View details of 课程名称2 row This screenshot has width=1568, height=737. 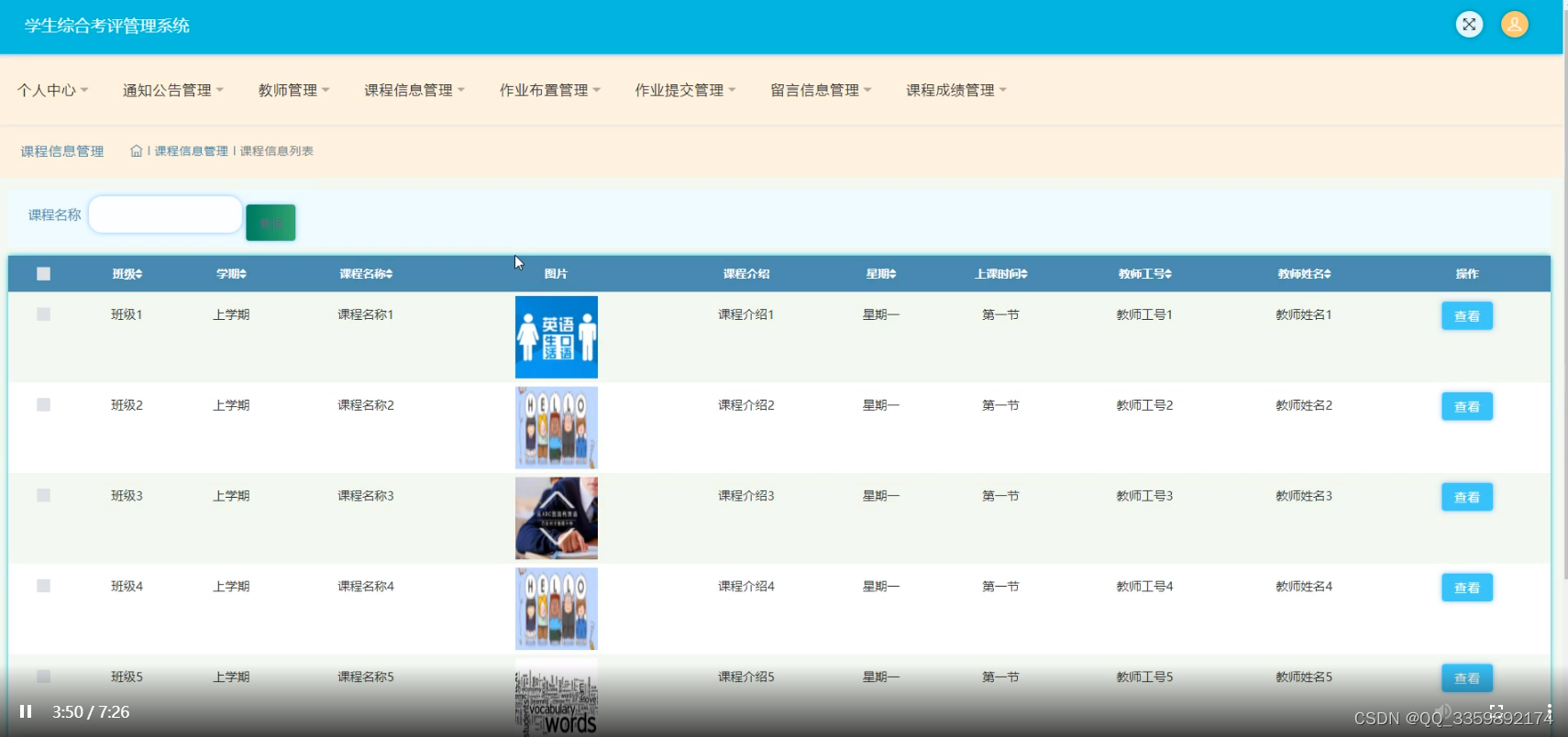1467,406
